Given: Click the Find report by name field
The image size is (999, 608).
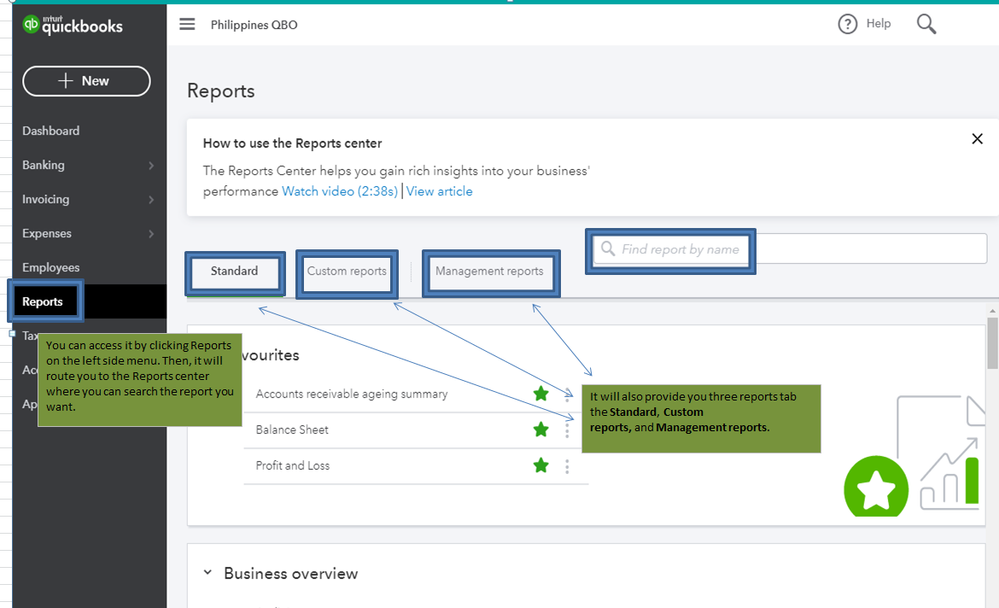Looking at the screenshot, I should pos(790,249).
